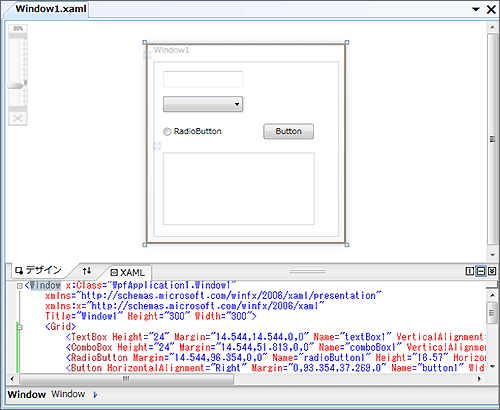The image size is (500, 410).
Task: Select the RadioButton option in the designer
Action: point(192,131)
